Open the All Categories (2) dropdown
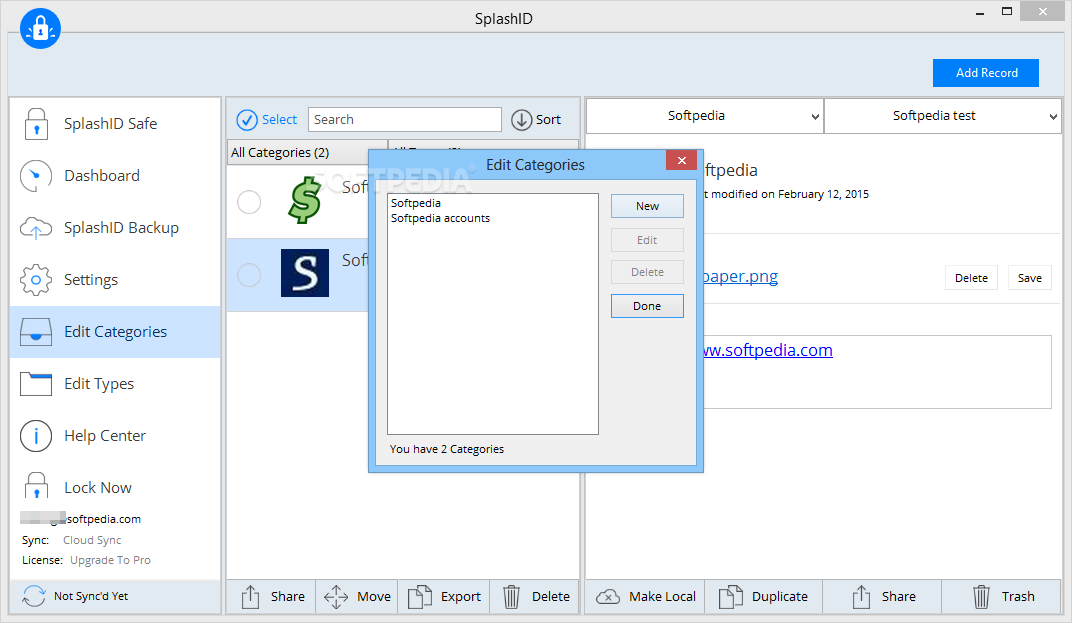Screen dimensions: 1072x623 307,153
